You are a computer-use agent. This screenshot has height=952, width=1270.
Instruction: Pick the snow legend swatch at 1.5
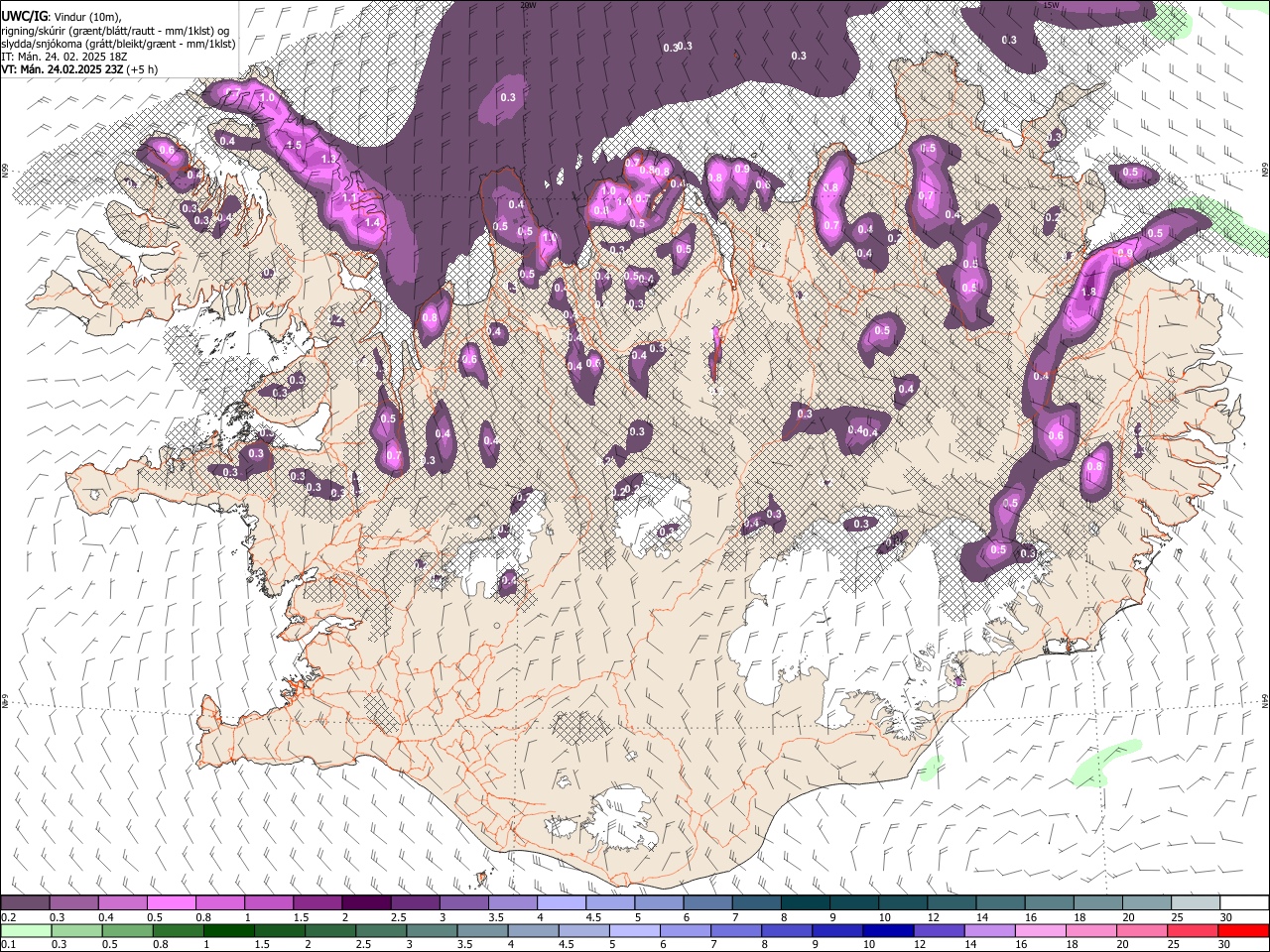coord(317,903)
